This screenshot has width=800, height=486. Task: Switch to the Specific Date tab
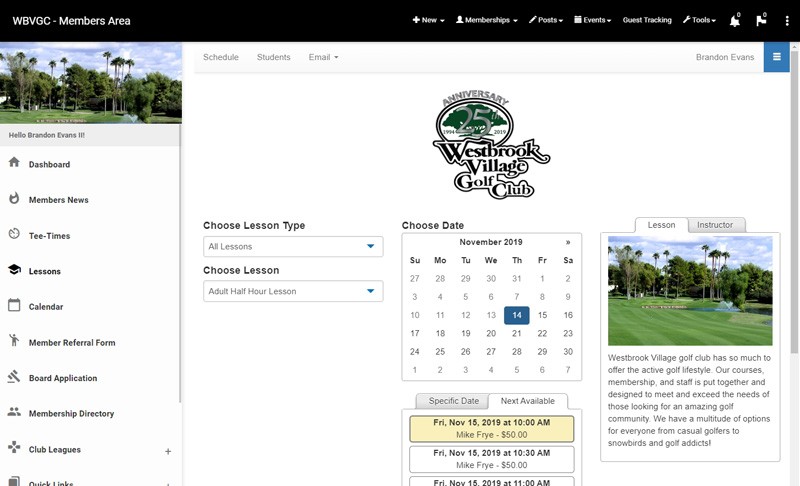[x=452, y=401]
